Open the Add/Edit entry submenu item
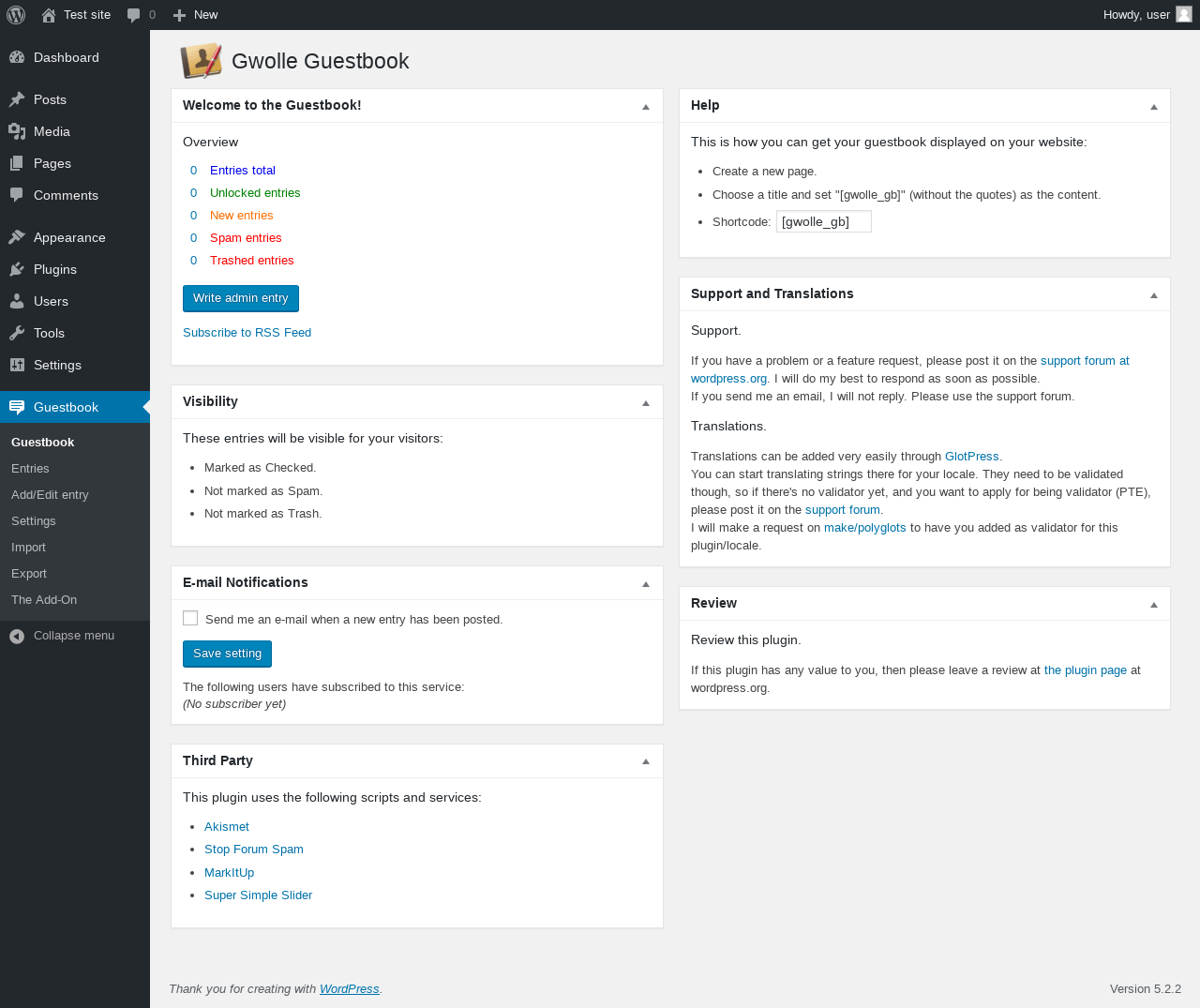 point(50,495)
